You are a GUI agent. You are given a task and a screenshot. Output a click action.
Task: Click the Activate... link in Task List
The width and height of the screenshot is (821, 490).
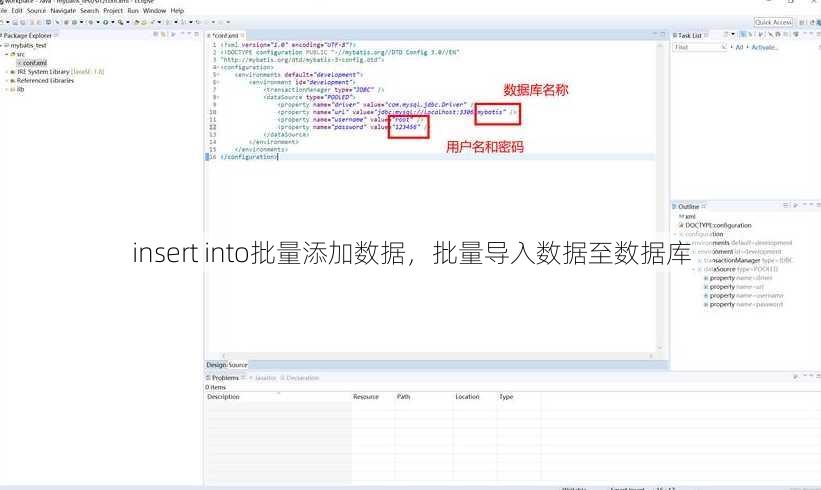pos(765,47)
